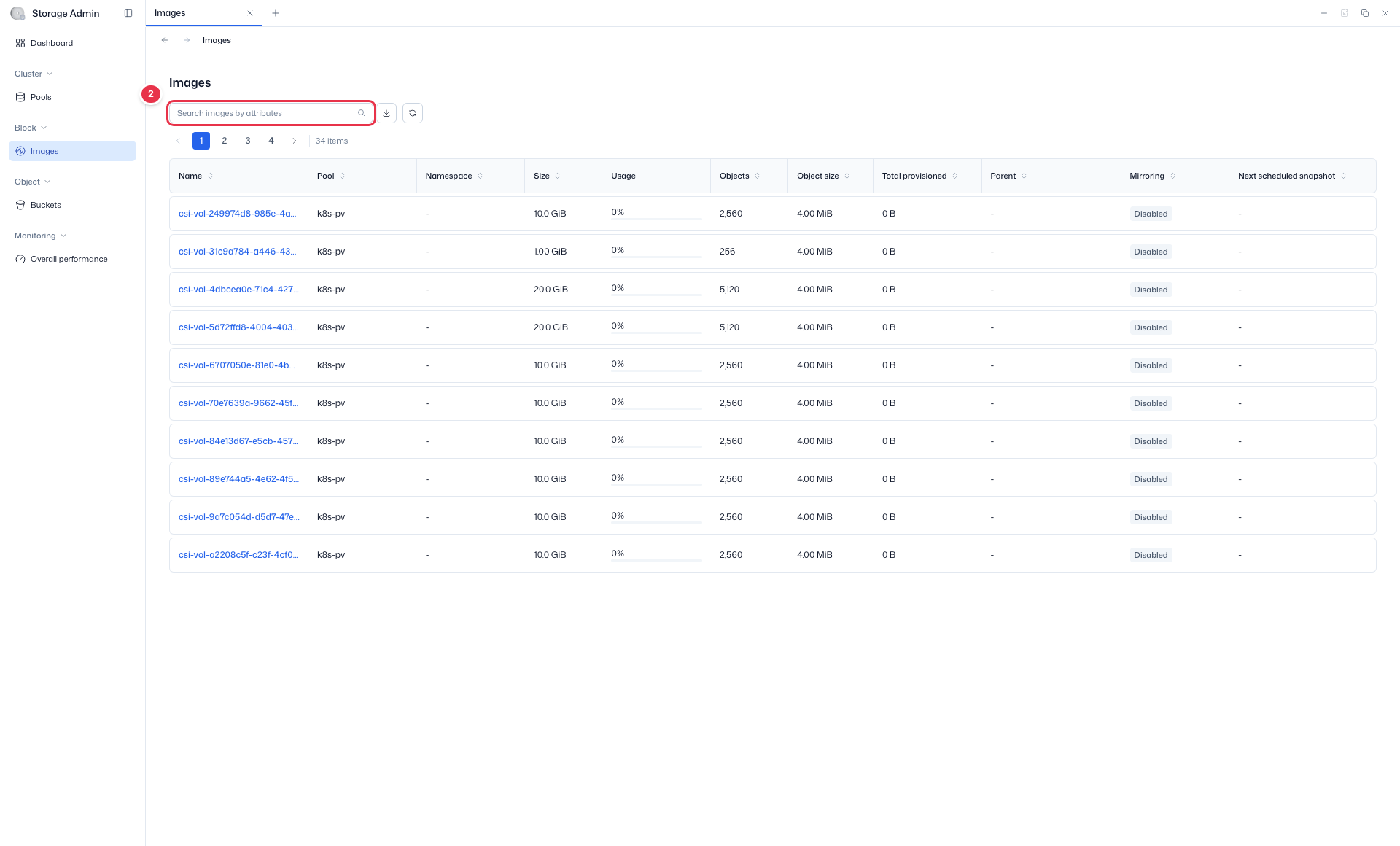Image resolution: width=1400 pixels, height=846 pixels.
Task: Open Pools in sidebar
Action: coord(72,97)
